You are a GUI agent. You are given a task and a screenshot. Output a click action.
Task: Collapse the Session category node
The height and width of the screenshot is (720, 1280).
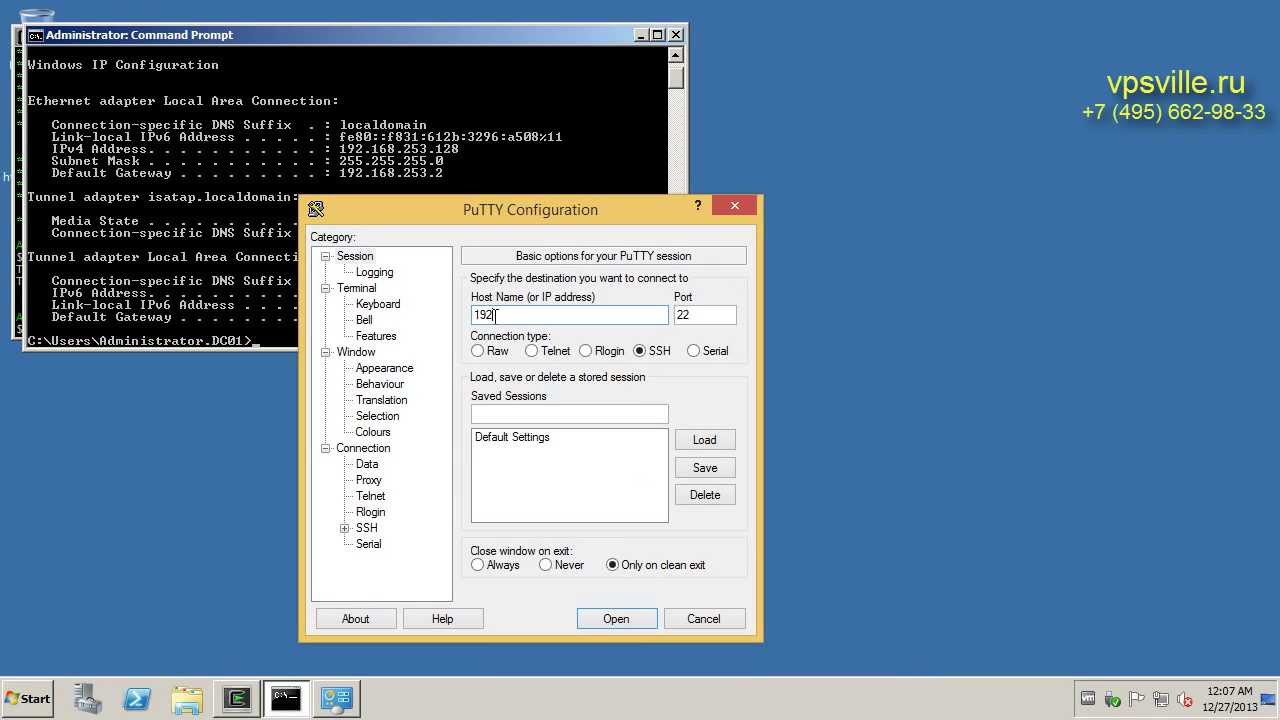point(326,256)
